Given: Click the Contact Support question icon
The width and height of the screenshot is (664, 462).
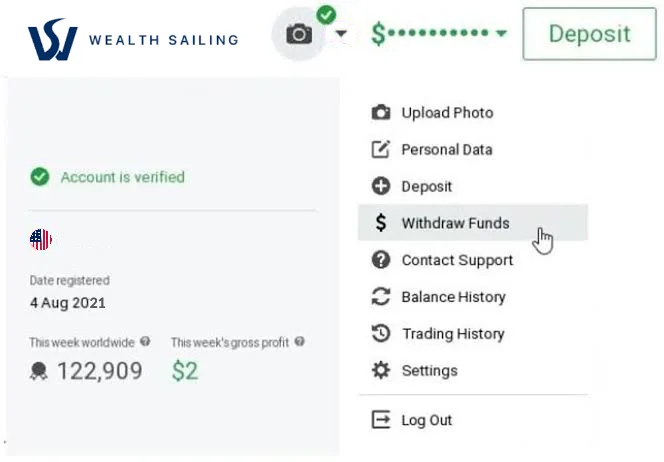Looking at the screenshot, I should 380,260.
